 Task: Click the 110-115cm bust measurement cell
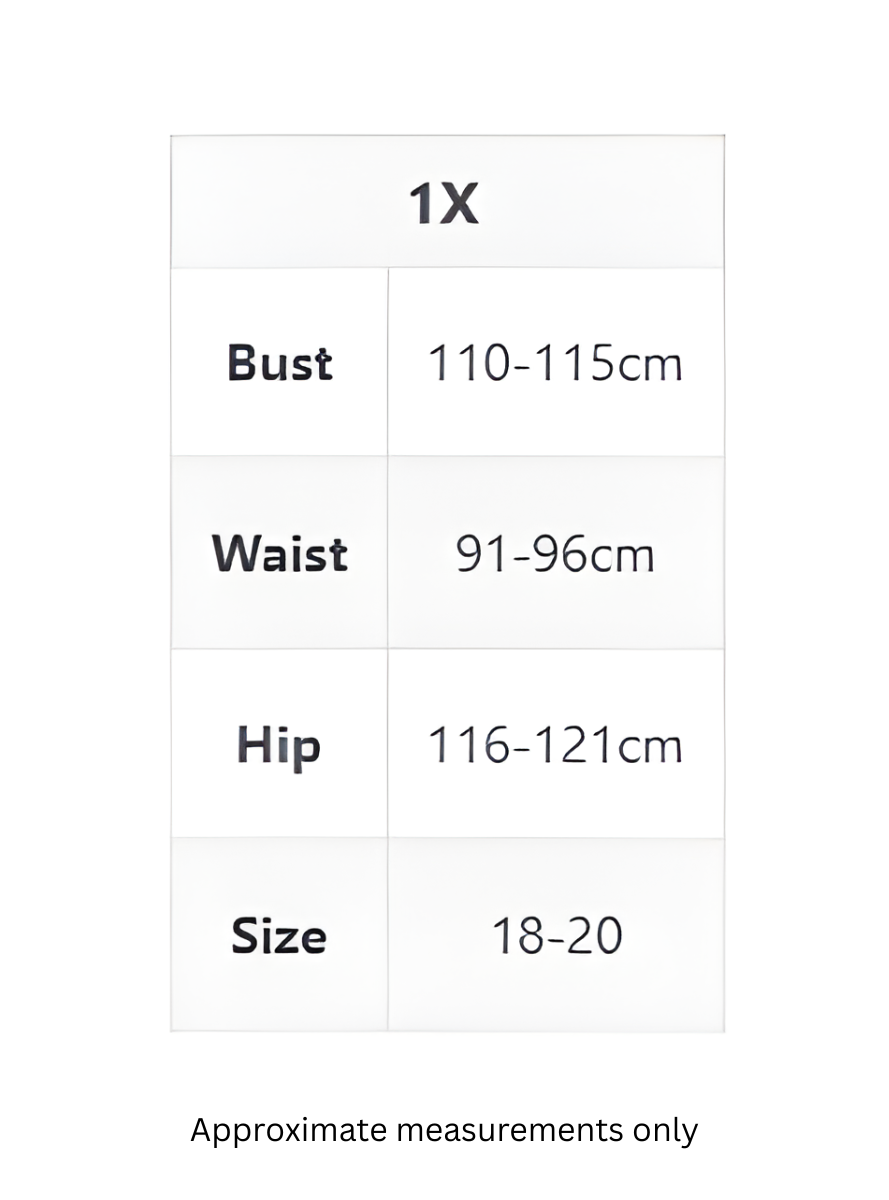555,363
